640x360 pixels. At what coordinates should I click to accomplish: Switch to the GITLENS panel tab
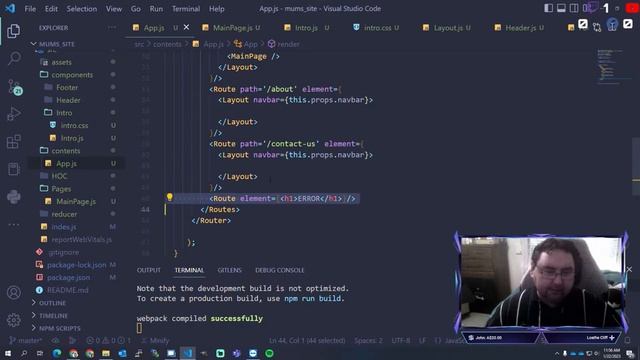[x=229, y=270]
